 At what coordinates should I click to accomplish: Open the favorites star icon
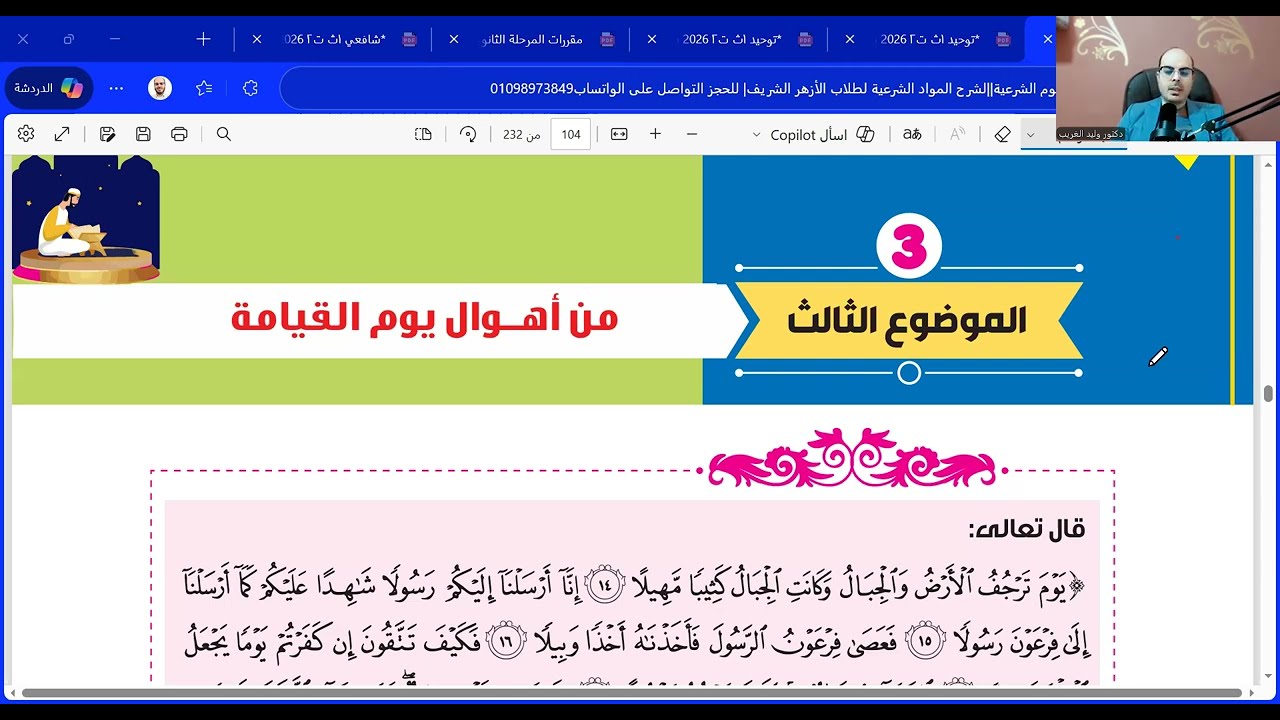(x=204, y=88)
